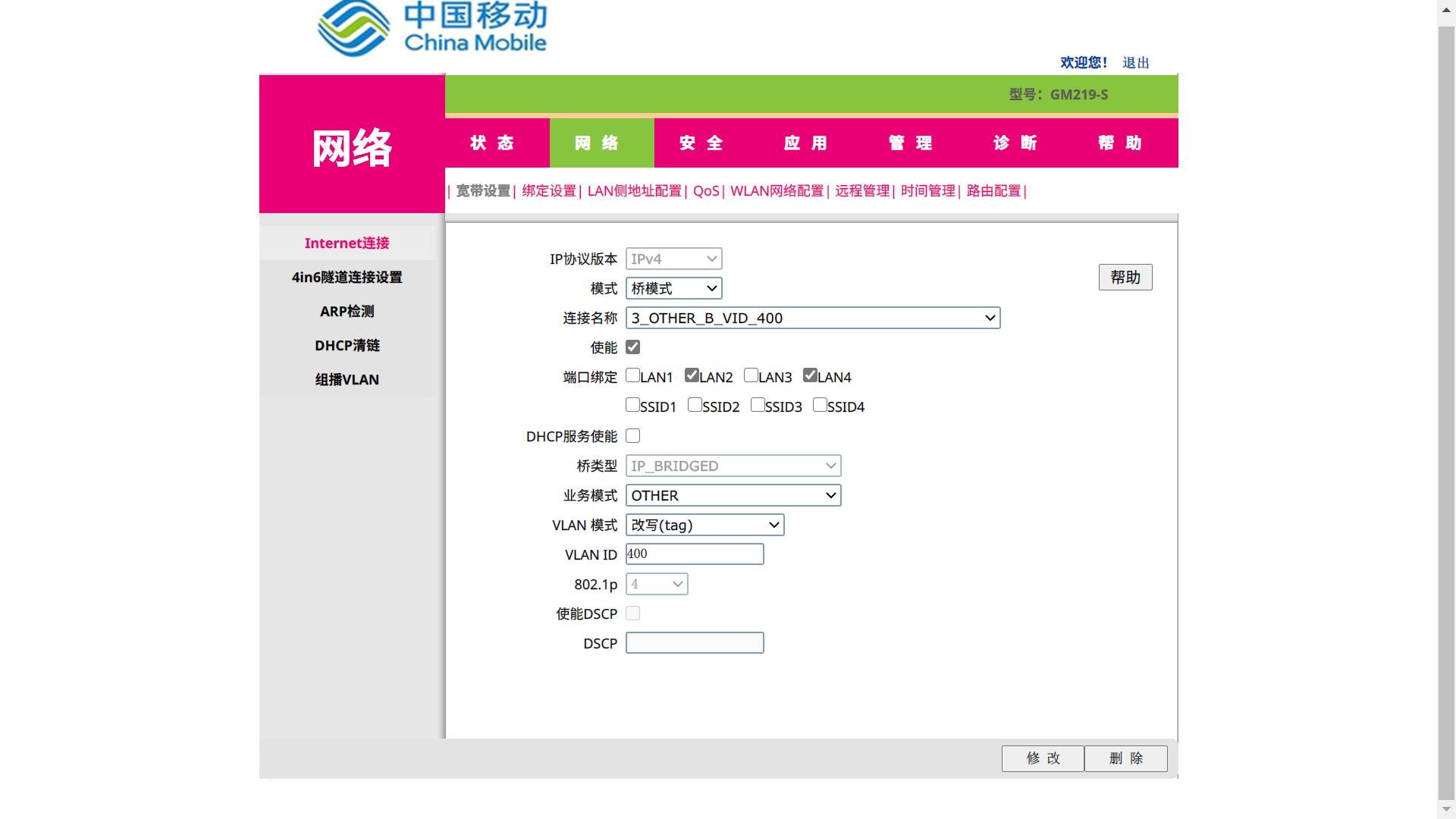Image resolution: width=1456 pixels, height=819 pixels.
Task: Toggle the 使能 enable checkbox
Action: click(632, 347)
